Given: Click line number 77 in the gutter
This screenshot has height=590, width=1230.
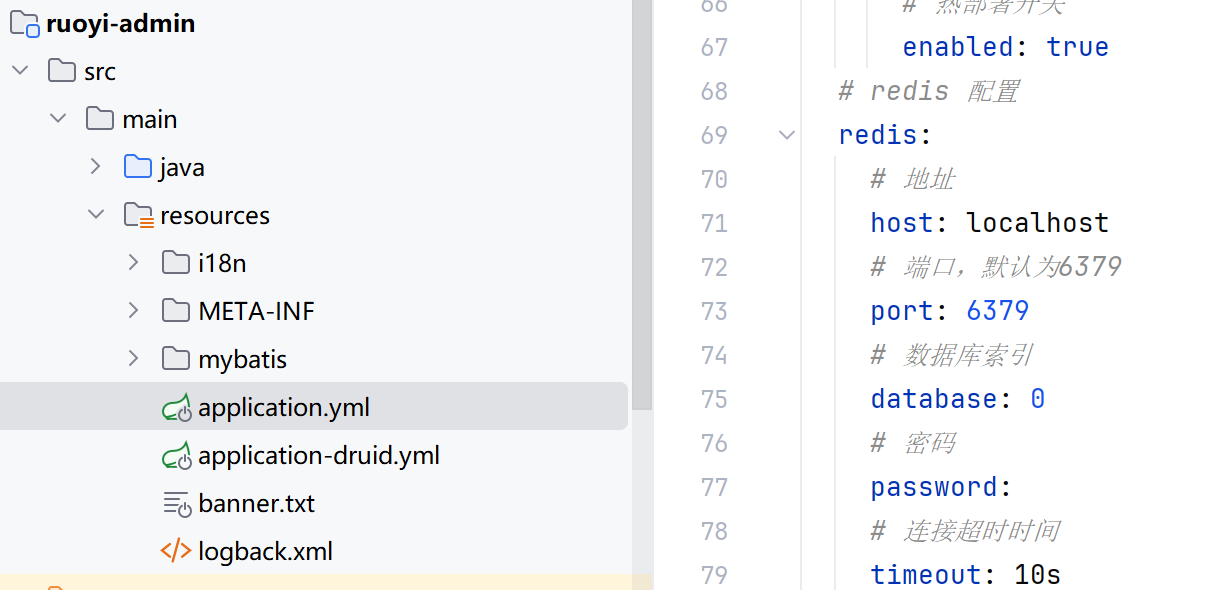Looking at the screenshot, I should 714,487.
